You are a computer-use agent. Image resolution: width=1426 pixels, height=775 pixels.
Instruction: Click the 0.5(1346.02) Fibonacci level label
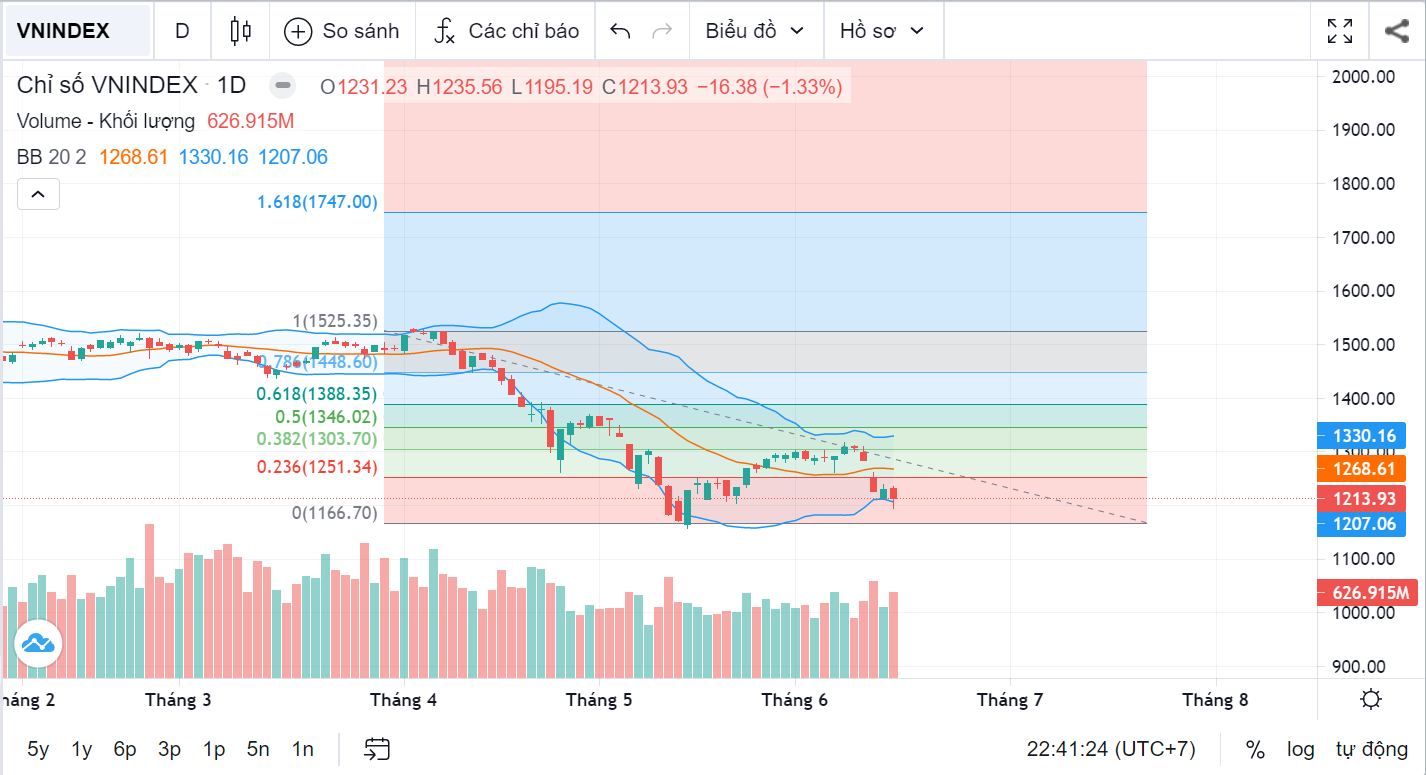coord(327,417)
